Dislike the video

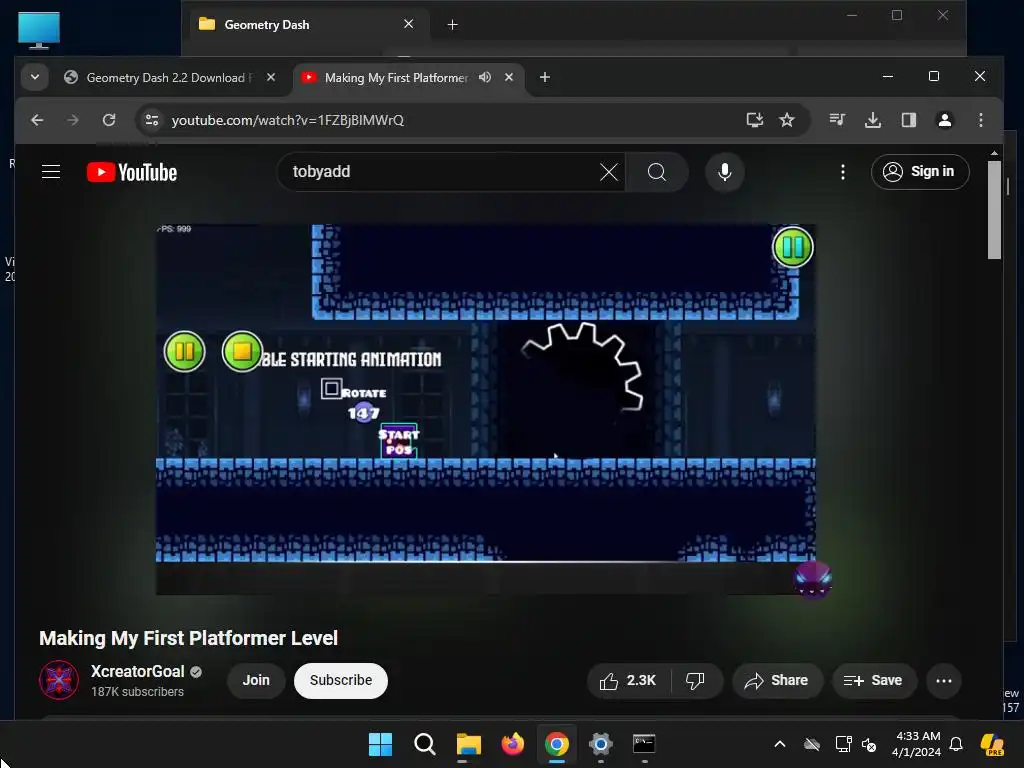(696, 680)
